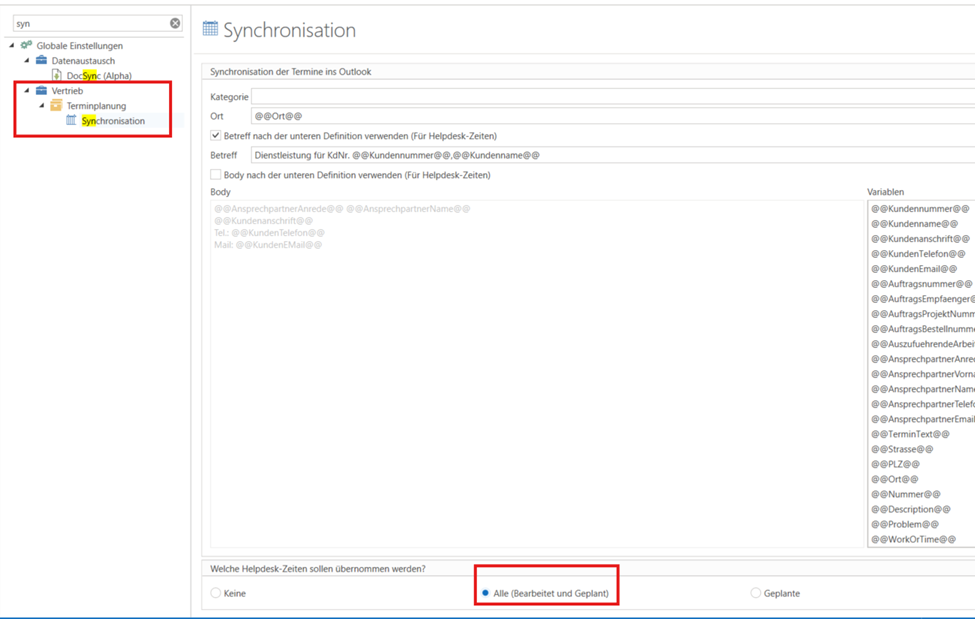Click the Globale Einstellungen gears icon
The image size is (975, 619).
(x=26, y=45)
